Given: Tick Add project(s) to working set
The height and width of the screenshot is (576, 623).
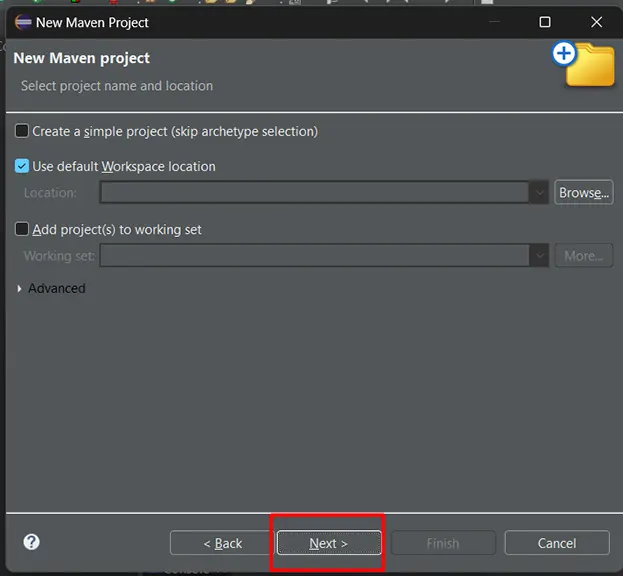Looking at the screenshot, I should [x=21, y=229].
